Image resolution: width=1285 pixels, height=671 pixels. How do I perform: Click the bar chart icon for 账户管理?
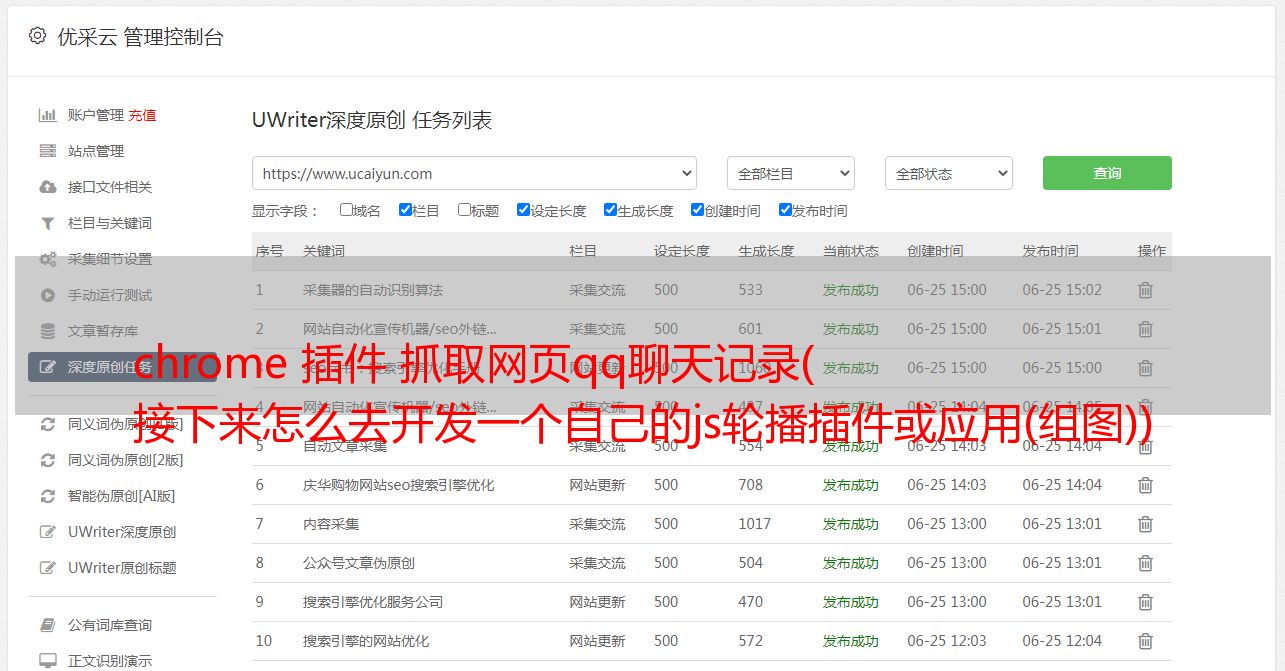click(47, 115)
